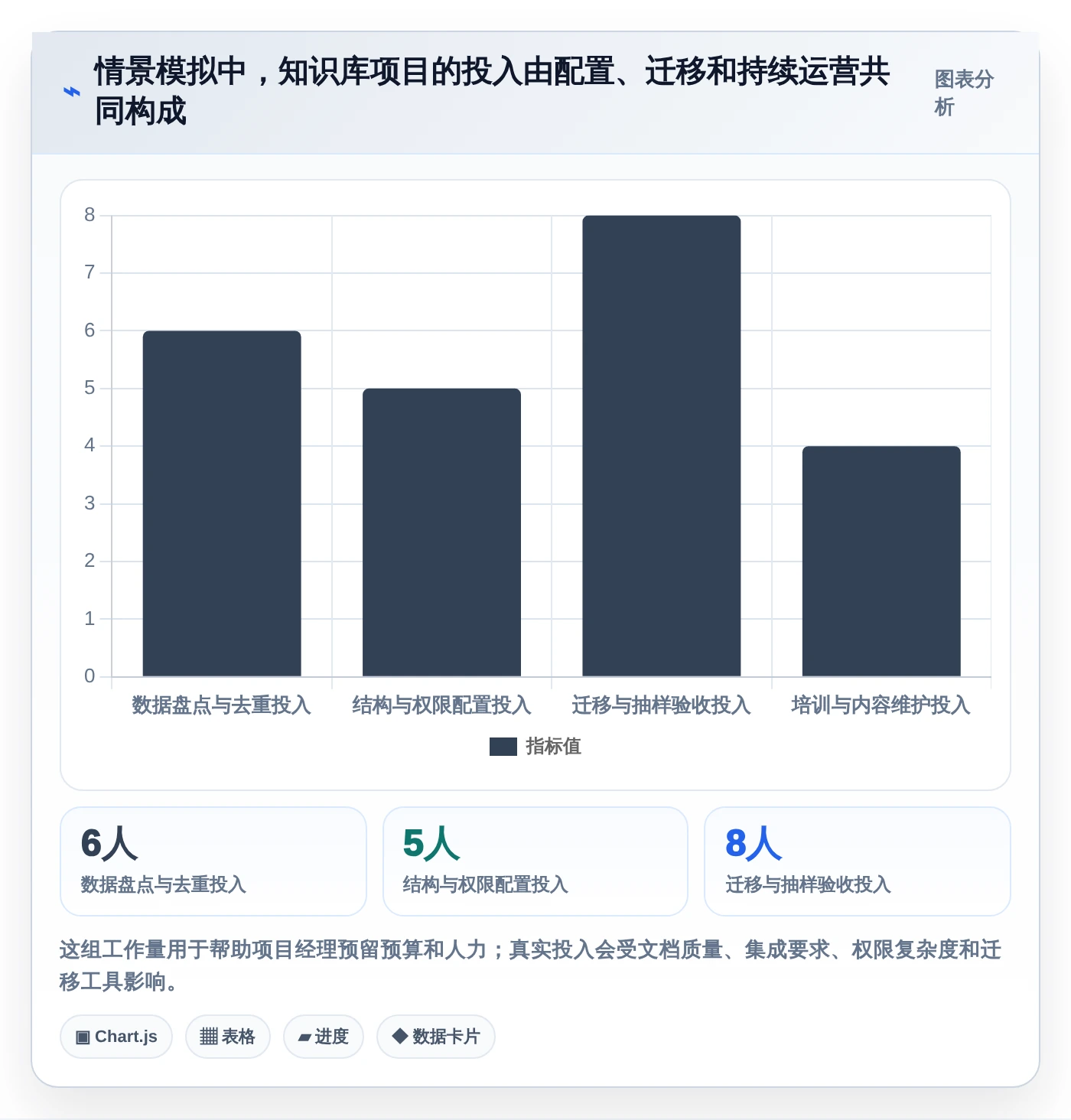The image size is (1071, 1120).
Task: Click the grid icon in 表格 chip
Action: tap(209, 1037)
